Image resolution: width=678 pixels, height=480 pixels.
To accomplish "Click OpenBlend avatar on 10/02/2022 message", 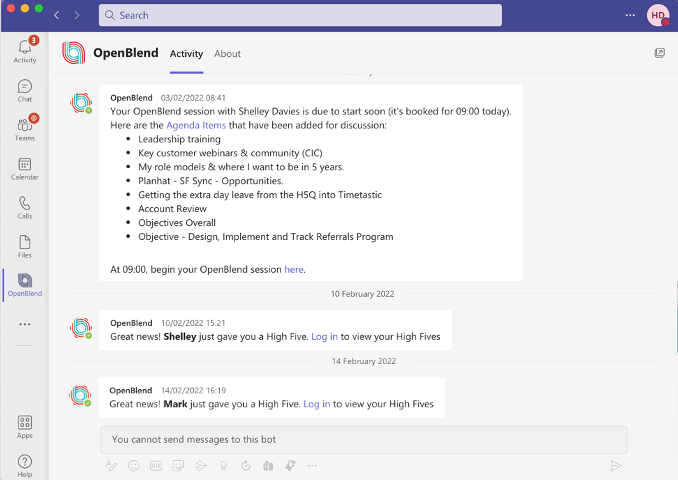I will pyautogui.click(x=81, y=328).
